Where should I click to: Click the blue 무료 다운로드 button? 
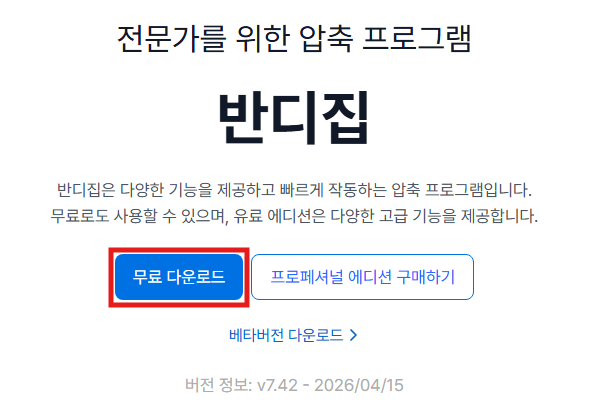[x=179, y=277]
